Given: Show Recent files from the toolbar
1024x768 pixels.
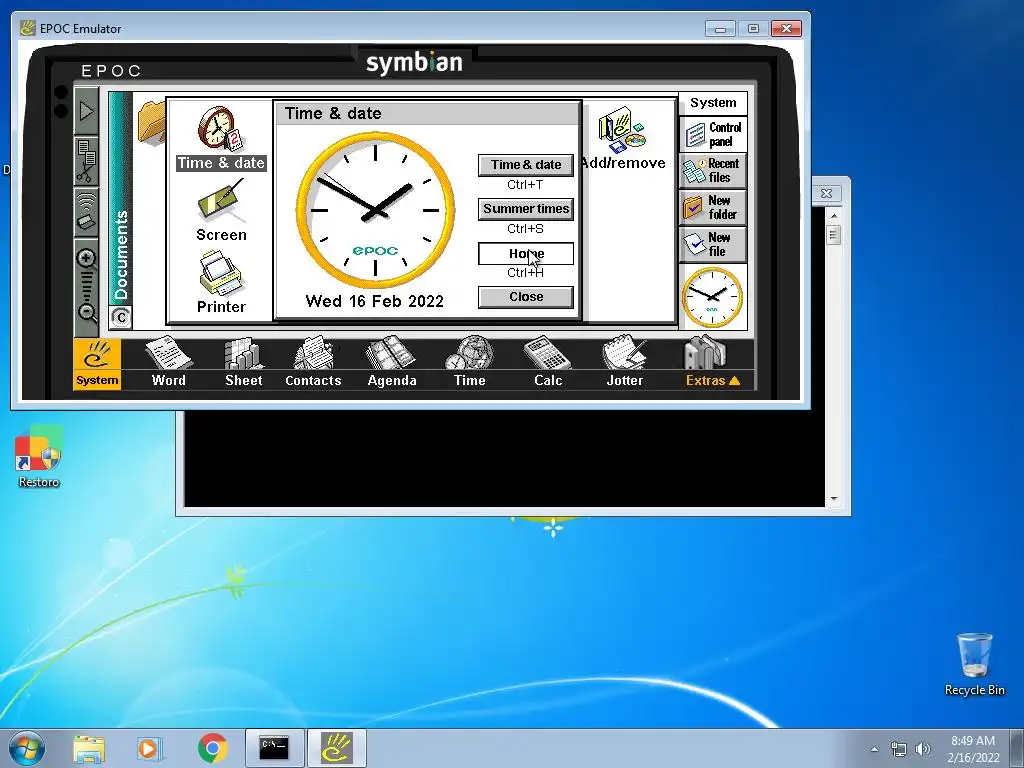Looking at the screenshot, I should (x=713, y=170).
